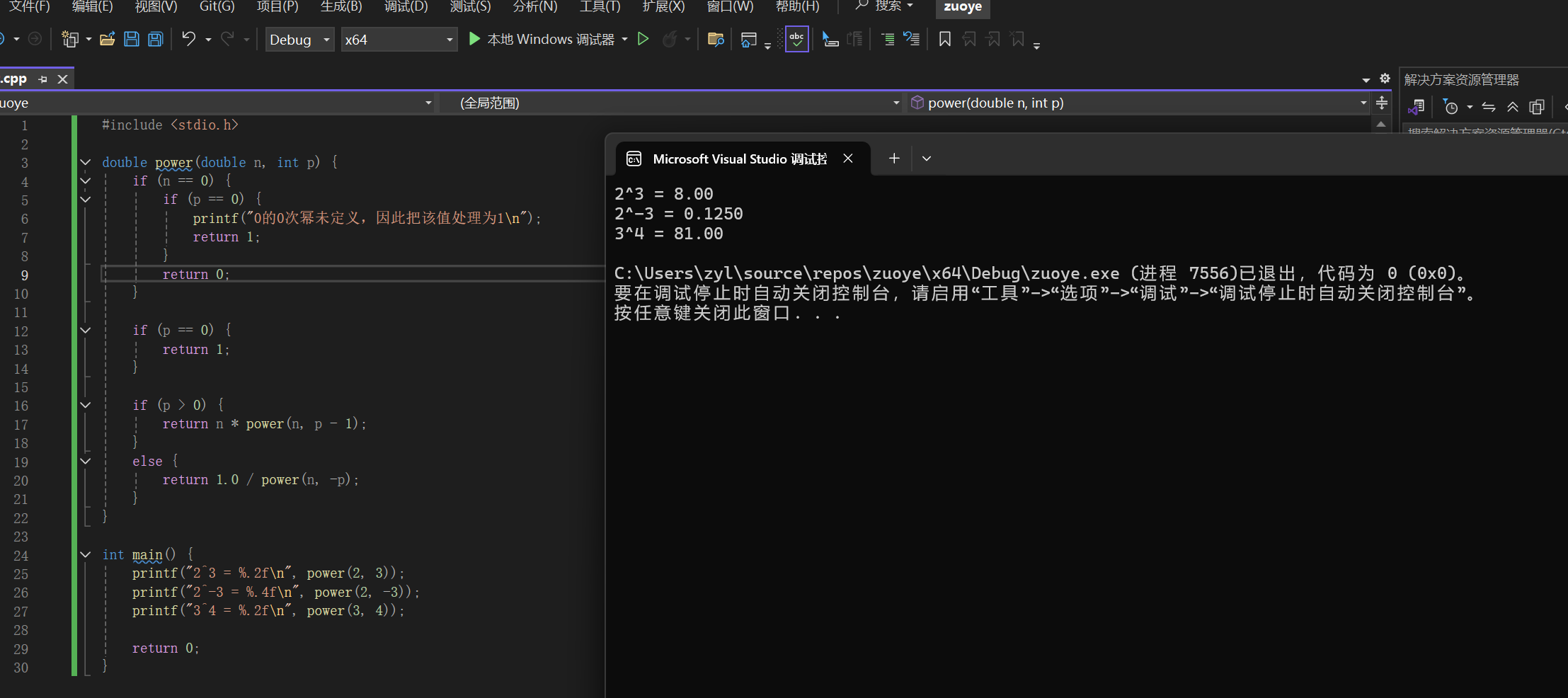The height and width of the screenshot is (698, 1568).
Task: Start the 本地 Windows 调试器 debugger
Action: click(542, 39)
